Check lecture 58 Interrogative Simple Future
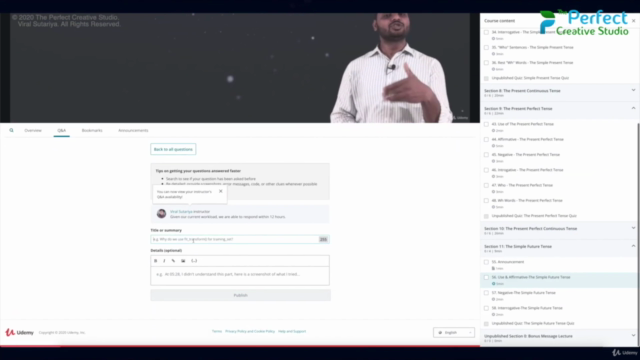 [486, 308]
